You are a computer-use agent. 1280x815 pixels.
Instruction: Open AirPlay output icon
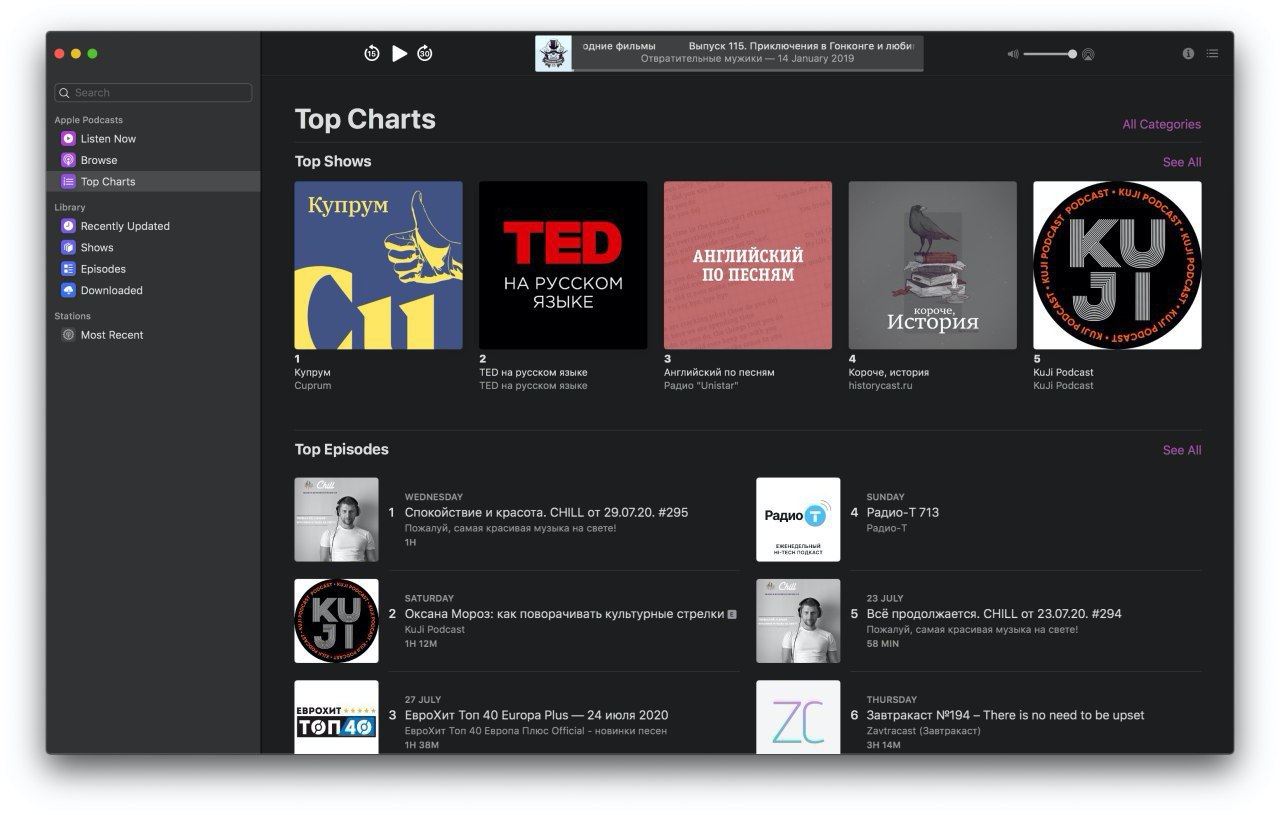1088,54
